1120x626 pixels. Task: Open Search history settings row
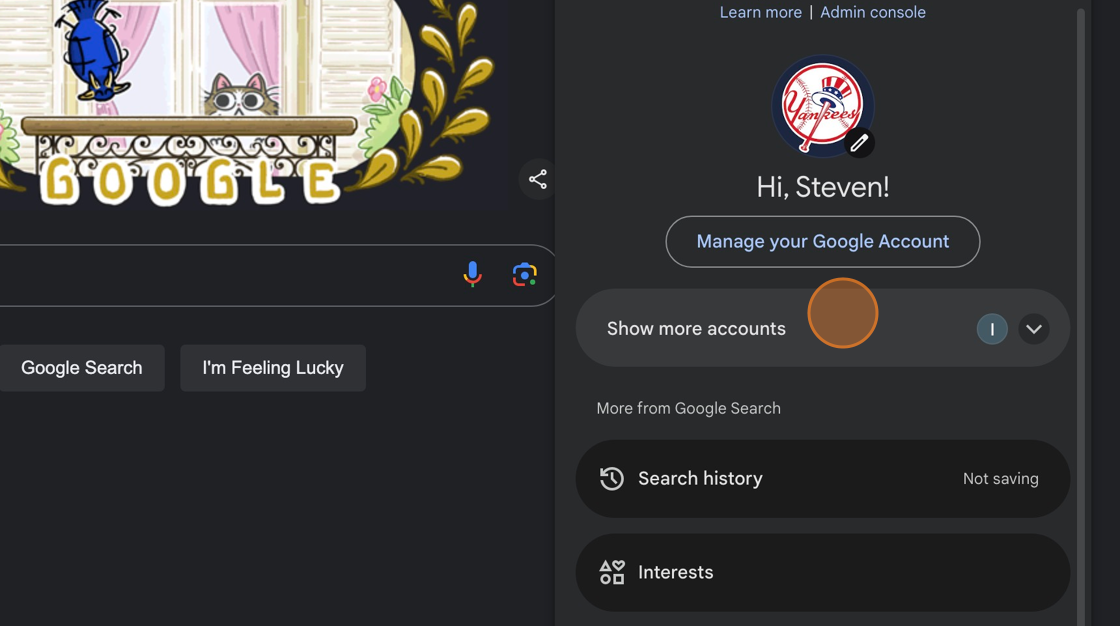[822, 479]
